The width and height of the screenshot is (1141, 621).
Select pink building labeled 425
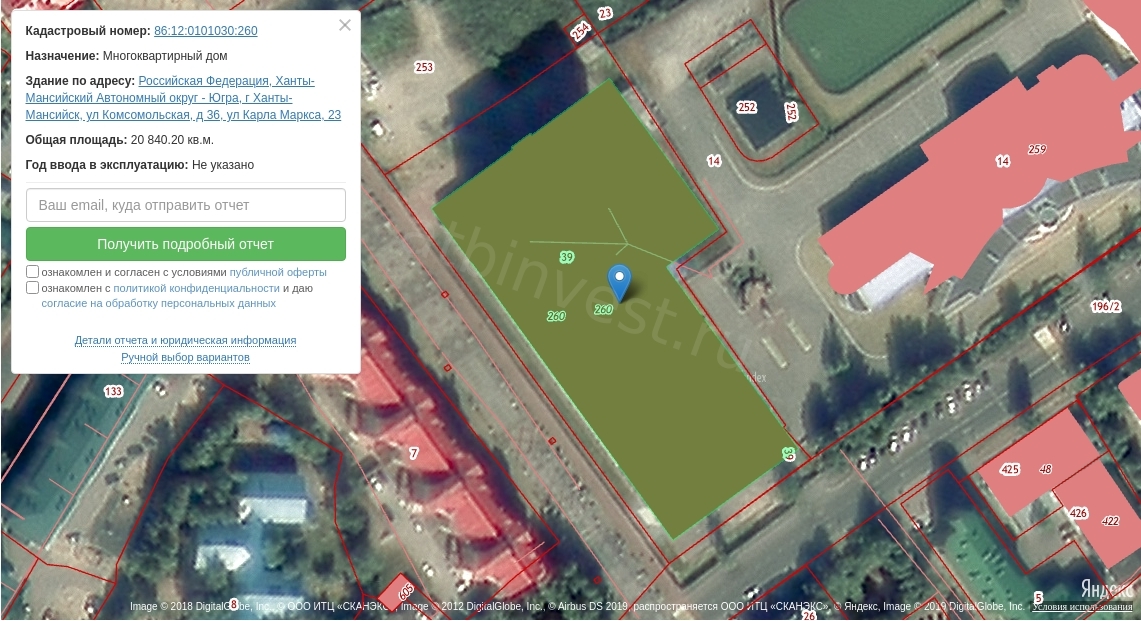click(x=1010, y=470)
